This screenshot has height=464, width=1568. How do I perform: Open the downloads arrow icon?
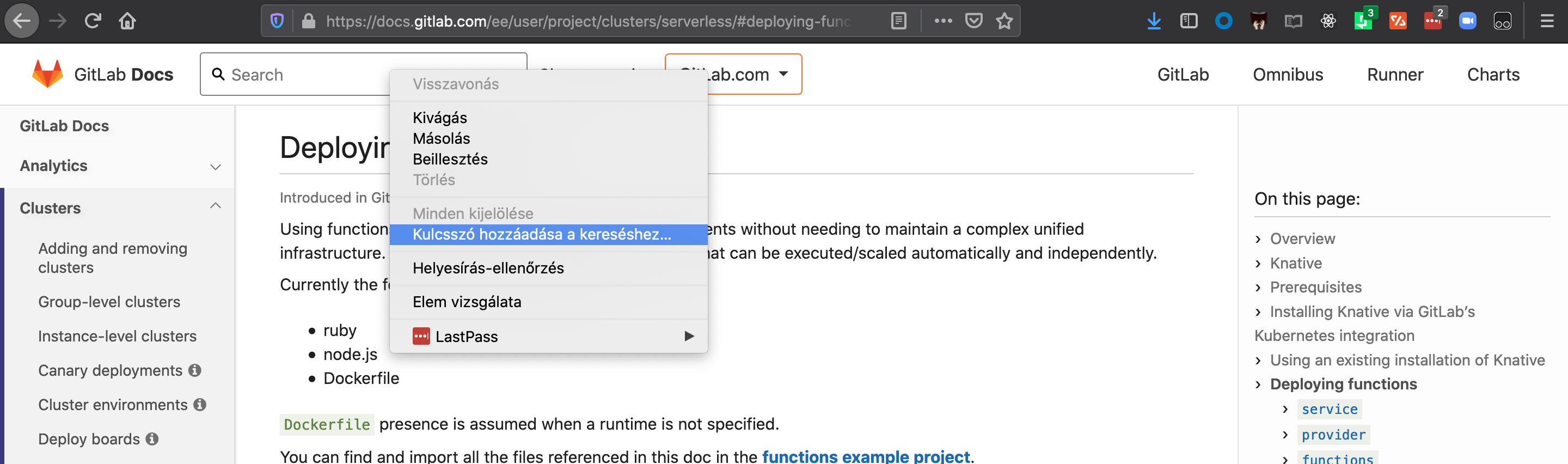1154,21
